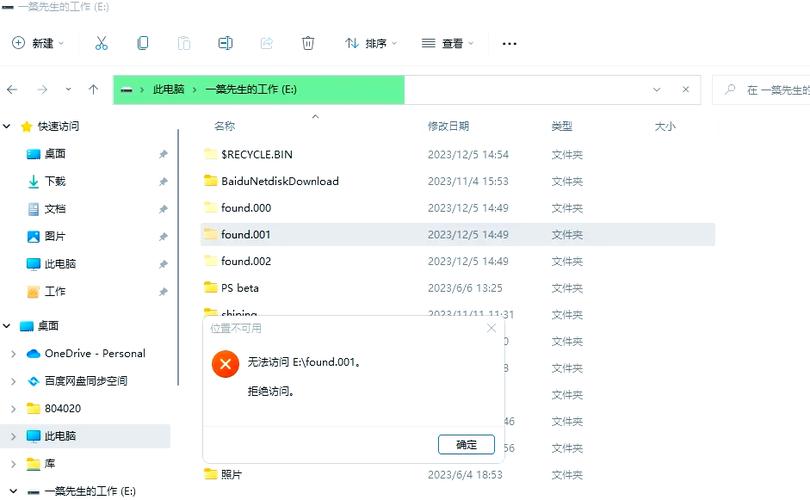This screenshot has height=500, width=810.
Task: Select 文档 in quick access
Action: point(55,209)
